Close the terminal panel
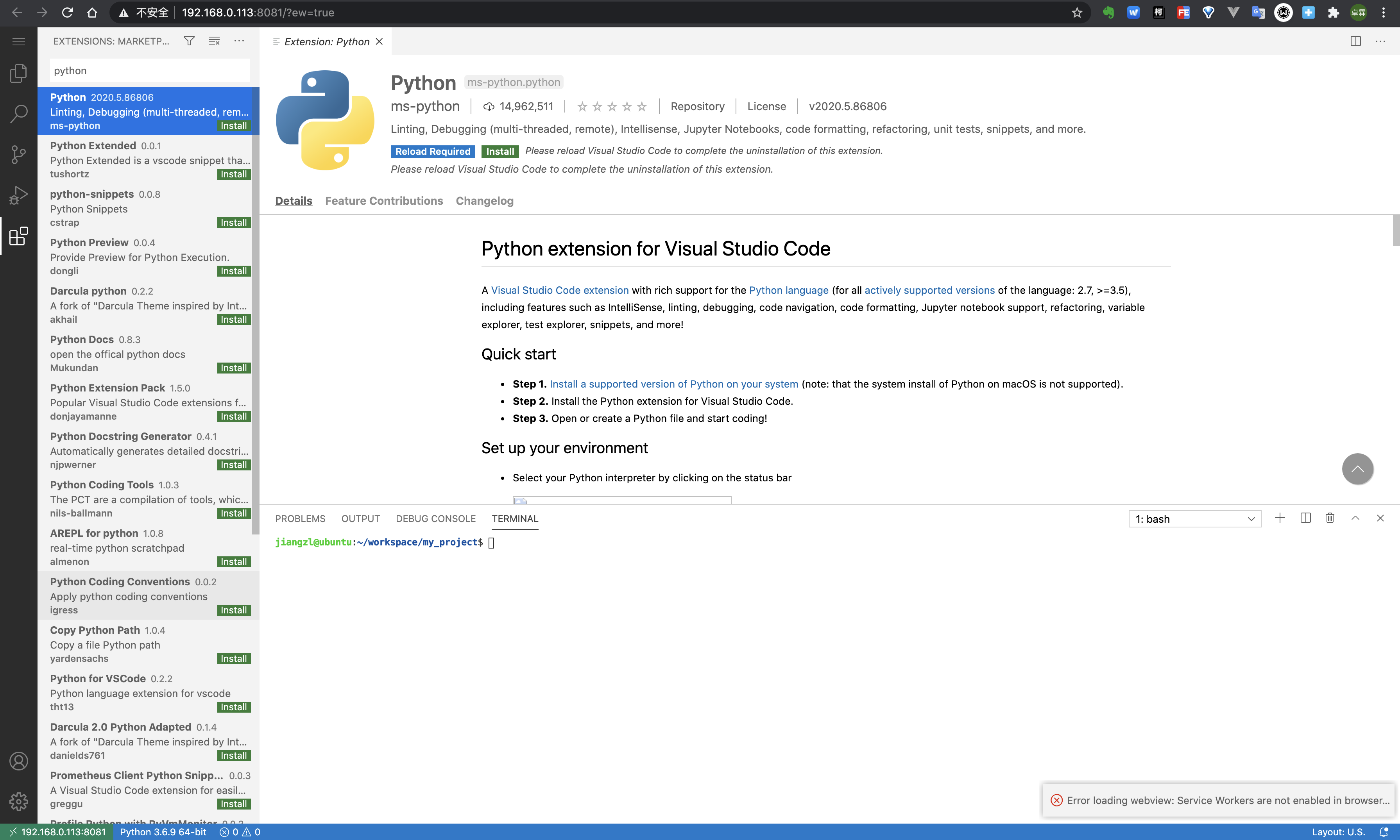Image resolution: width=1400 pixels, height=840 pixels. coord(1380,518)
